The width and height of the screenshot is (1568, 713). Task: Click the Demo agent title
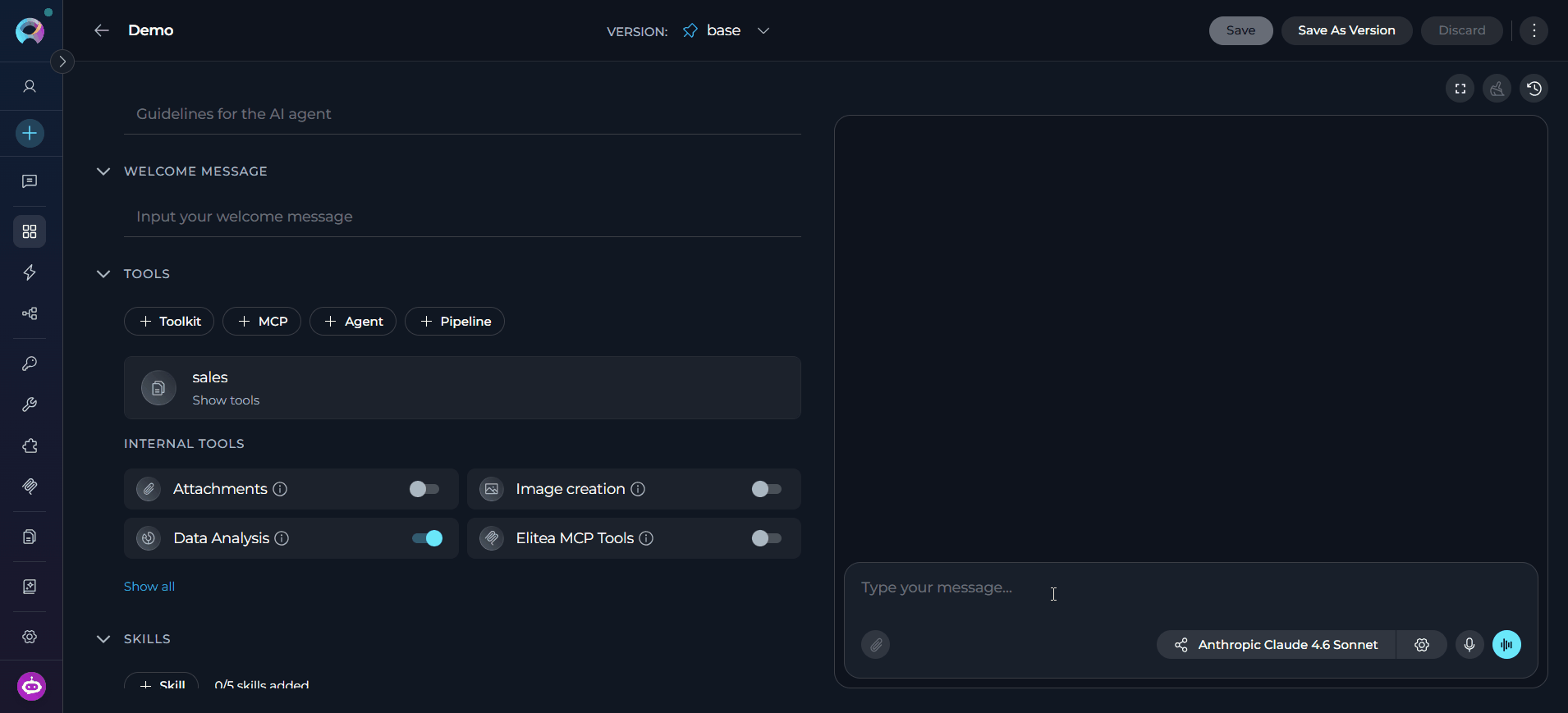151,30
